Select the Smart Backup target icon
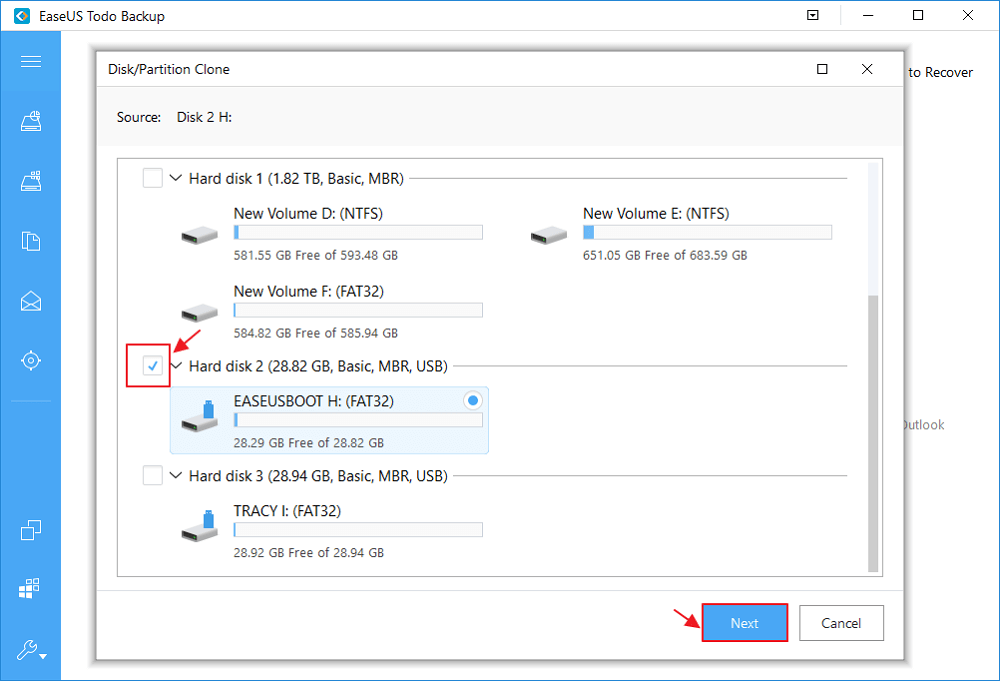Viewport: 1000px width, 681px height. tap(30, 360)
